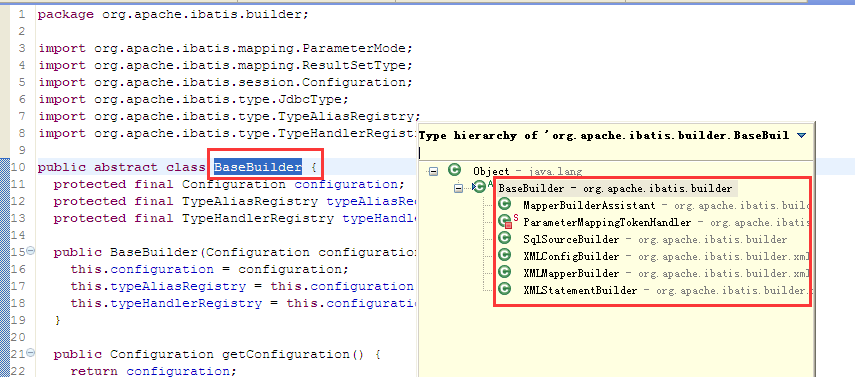
Task: Click the abstract class icon for BaseBuilder
Action: (x=480, y=187)
